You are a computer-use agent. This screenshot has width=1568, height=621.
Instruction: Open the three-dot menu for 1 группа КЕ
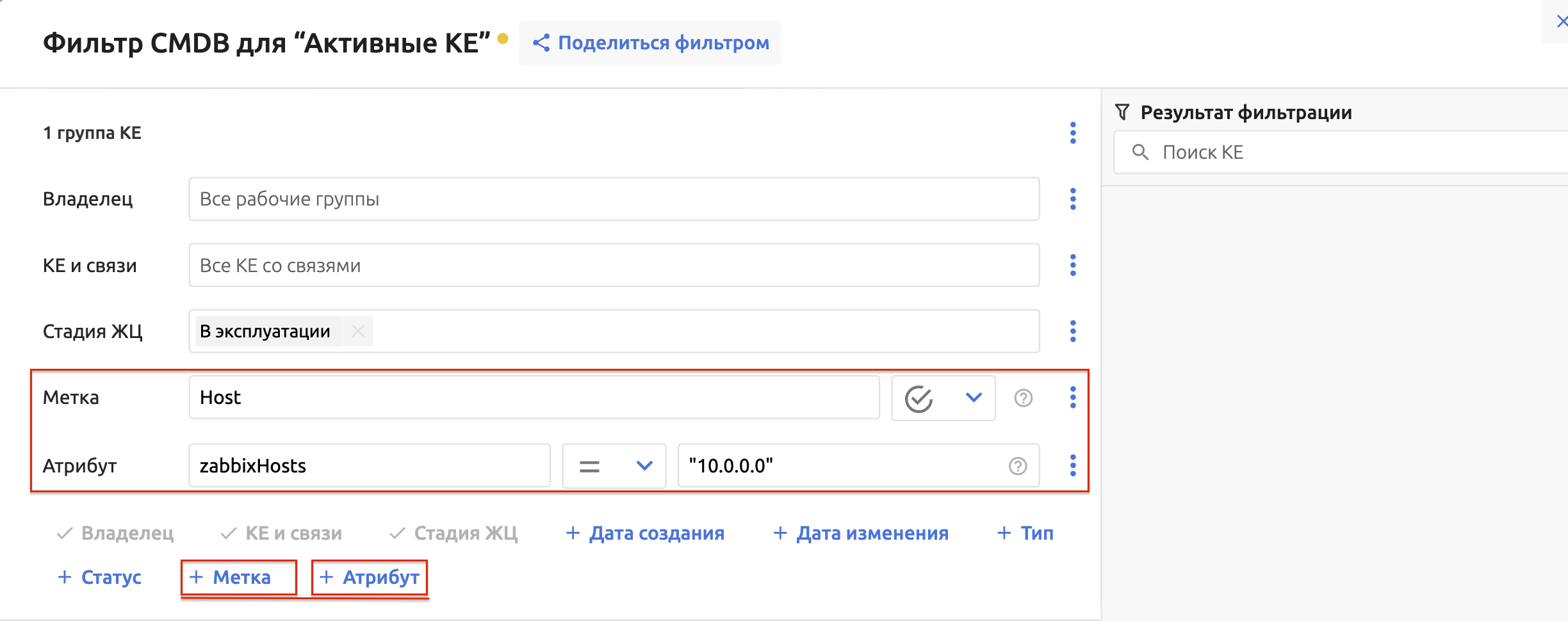click(1072, 133)
